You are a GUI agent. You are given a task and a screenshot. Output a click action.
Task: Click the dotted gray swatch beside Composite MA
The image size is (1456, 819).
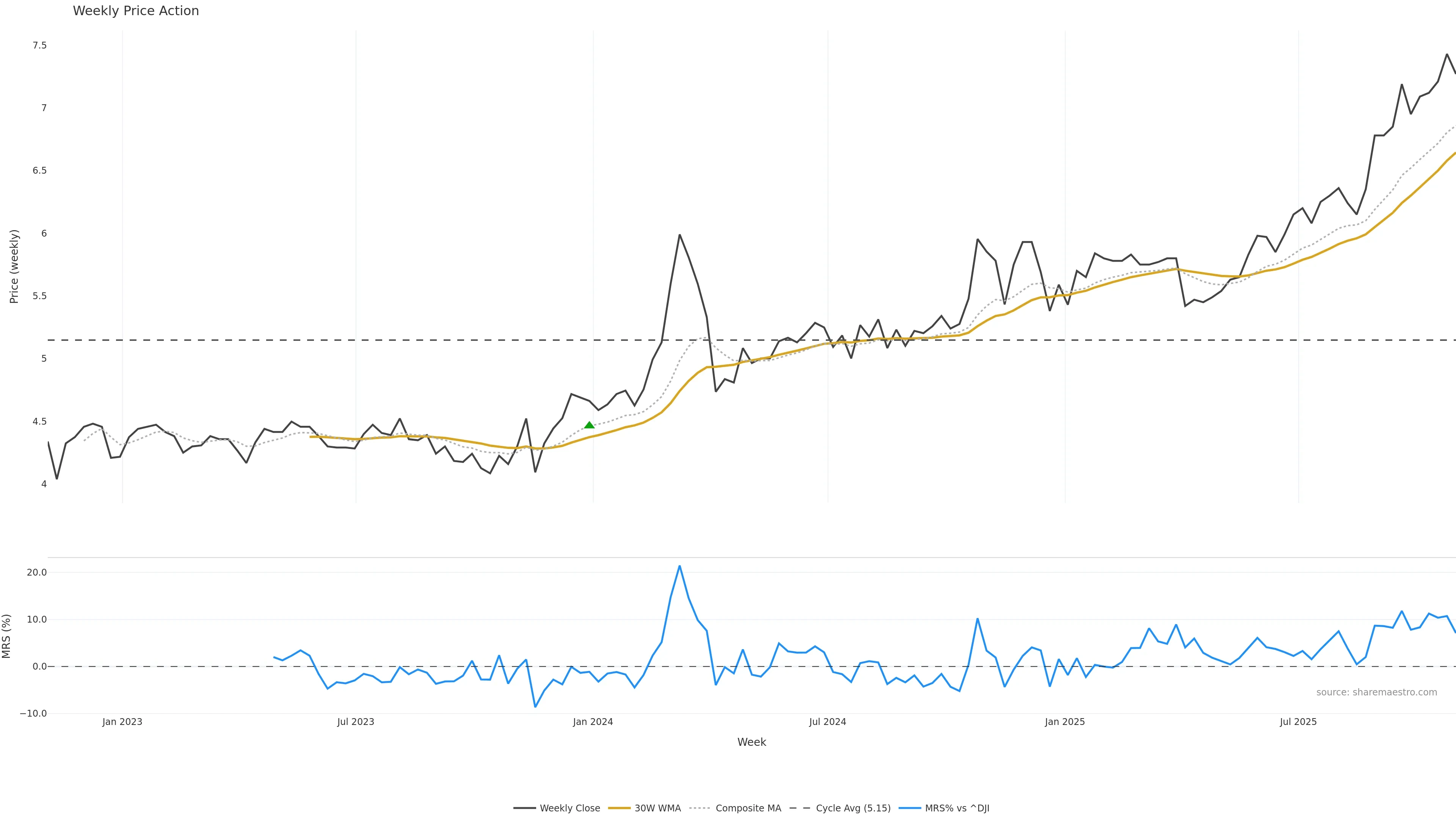(x=700, y=808)
